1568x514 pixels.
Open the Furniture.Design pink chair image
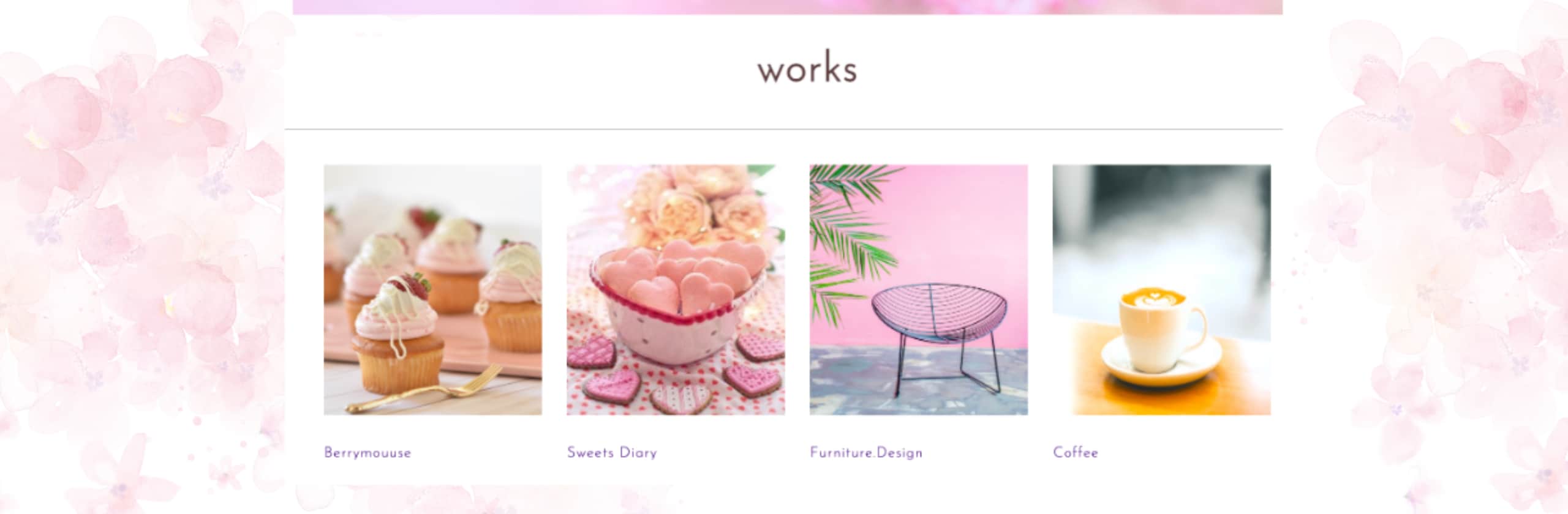pos(919,289)
